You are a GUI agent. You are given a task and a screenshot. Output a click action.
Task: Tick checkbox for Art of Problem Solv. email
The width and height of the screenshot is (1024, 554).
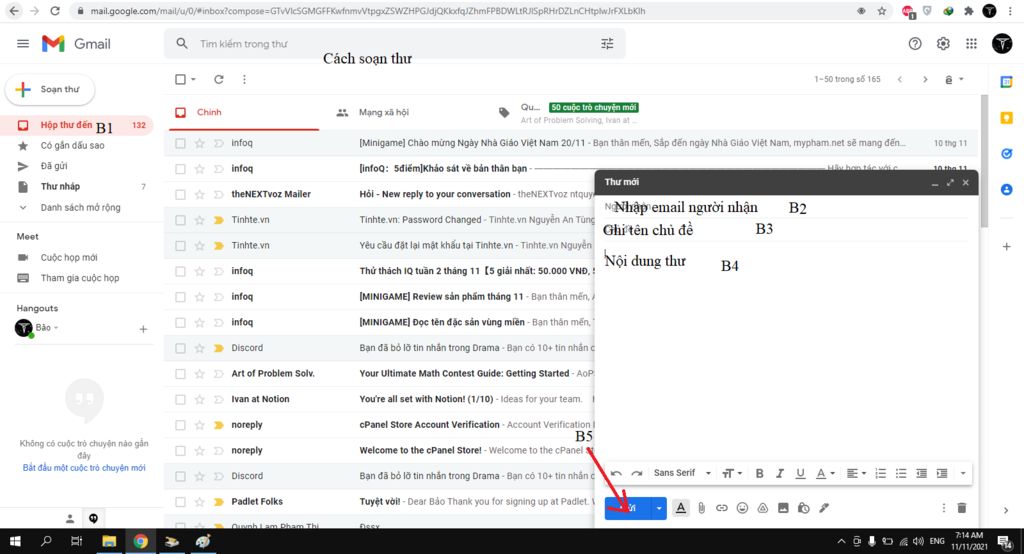(x=180, y=374)
